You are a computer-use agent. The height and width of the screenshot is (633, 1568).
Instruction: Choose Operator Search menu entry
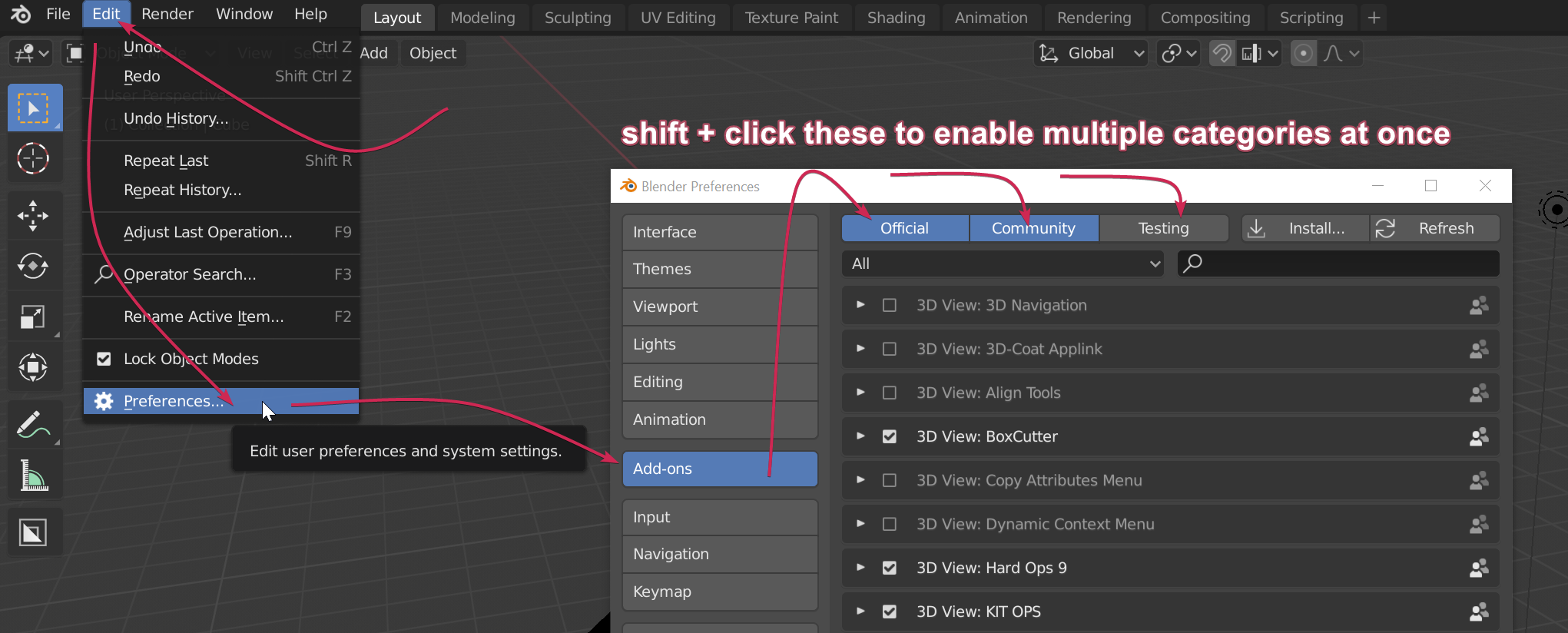(221, 274)
